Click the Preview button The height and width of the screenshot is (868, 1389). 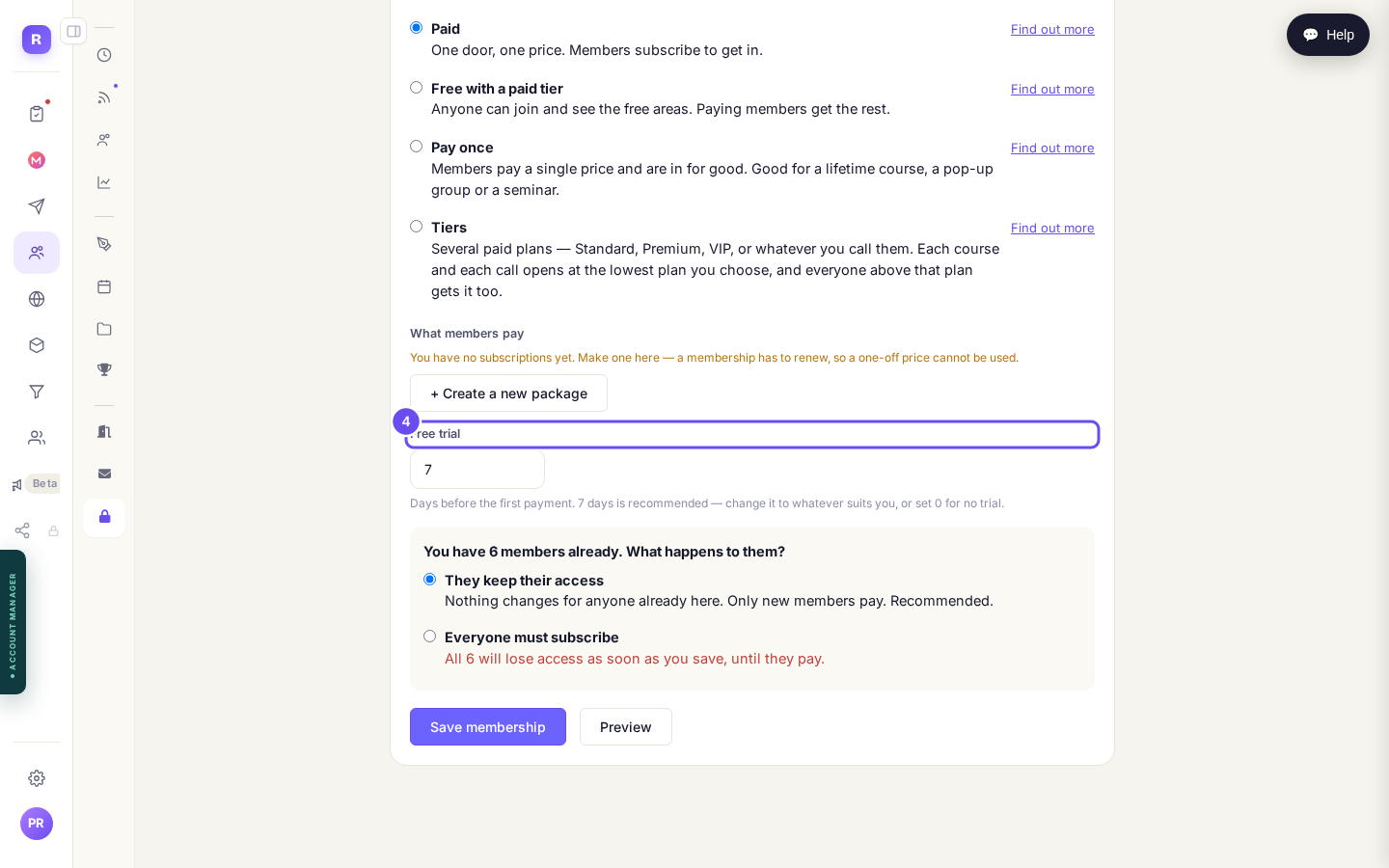(626, 727)
